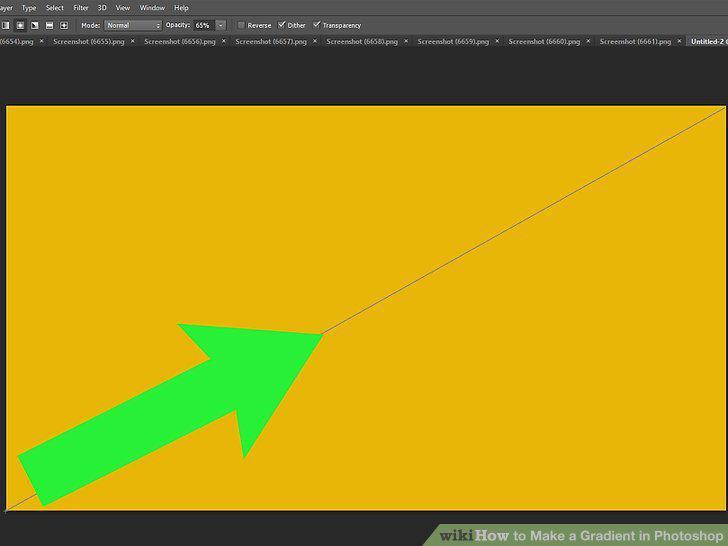This screenshot has width=728, height=546.
Task: Close the Screenshot (6658).png tab
Action: (406, 41)
